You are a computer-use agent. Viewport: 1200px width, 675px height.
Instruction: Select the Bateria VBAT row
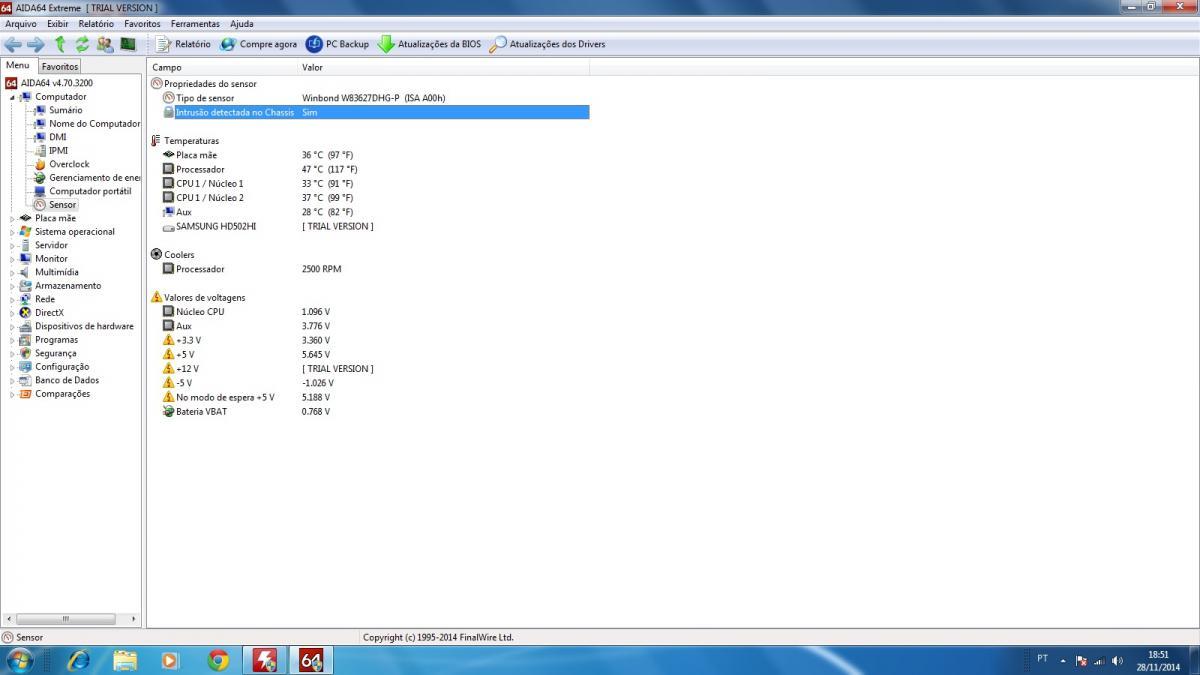(x=369, y=412)
